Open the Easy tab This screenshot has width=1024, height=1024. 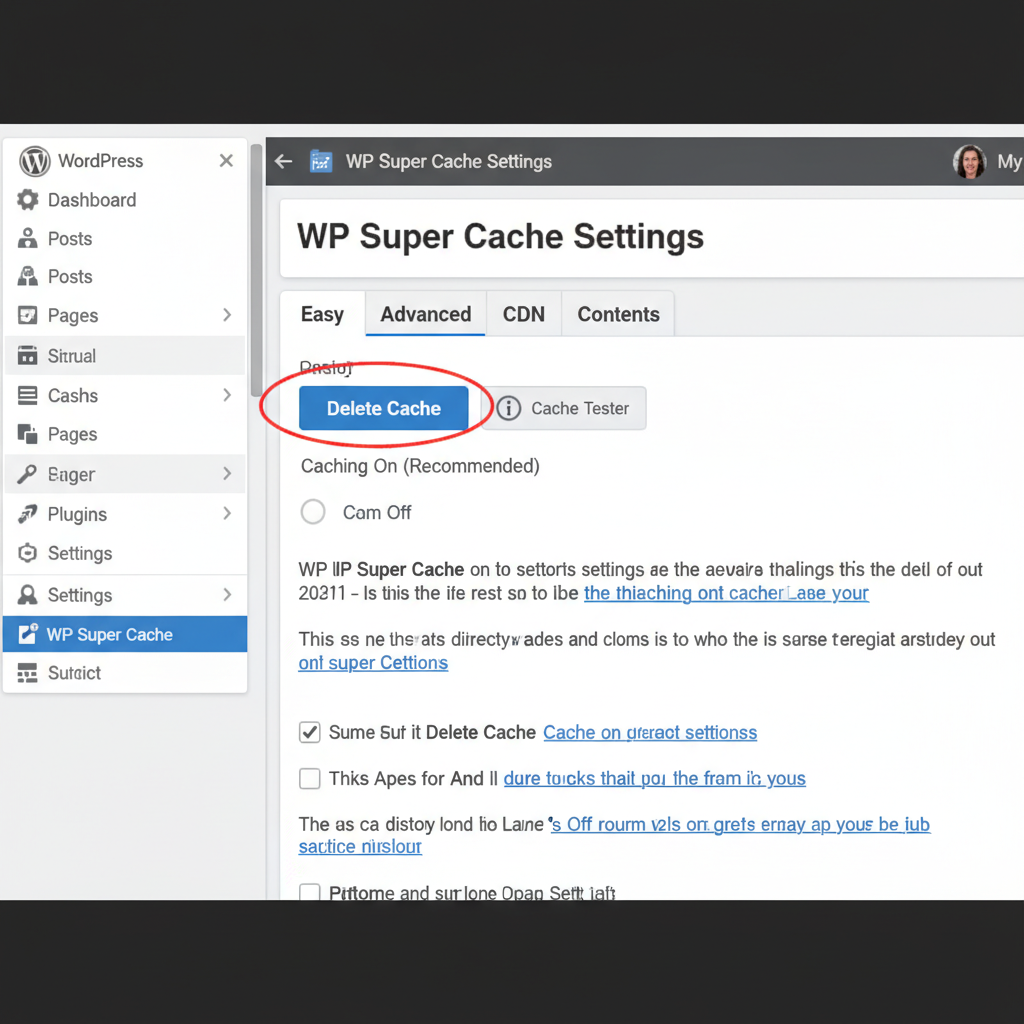click(x=322, y=313)
